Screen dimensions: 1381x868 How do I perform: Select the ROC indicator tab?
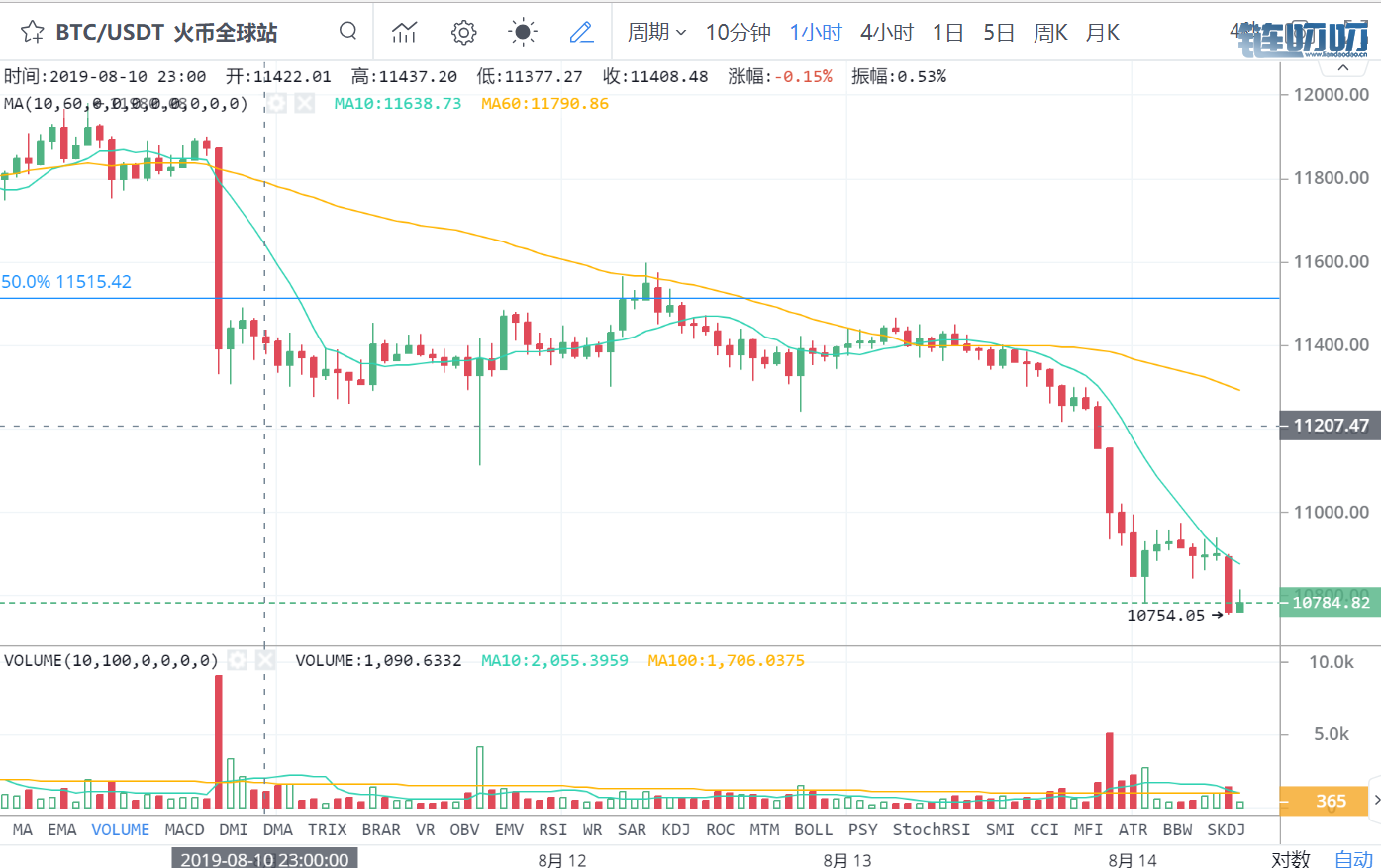pyautogui.click(x=721, y=829)
